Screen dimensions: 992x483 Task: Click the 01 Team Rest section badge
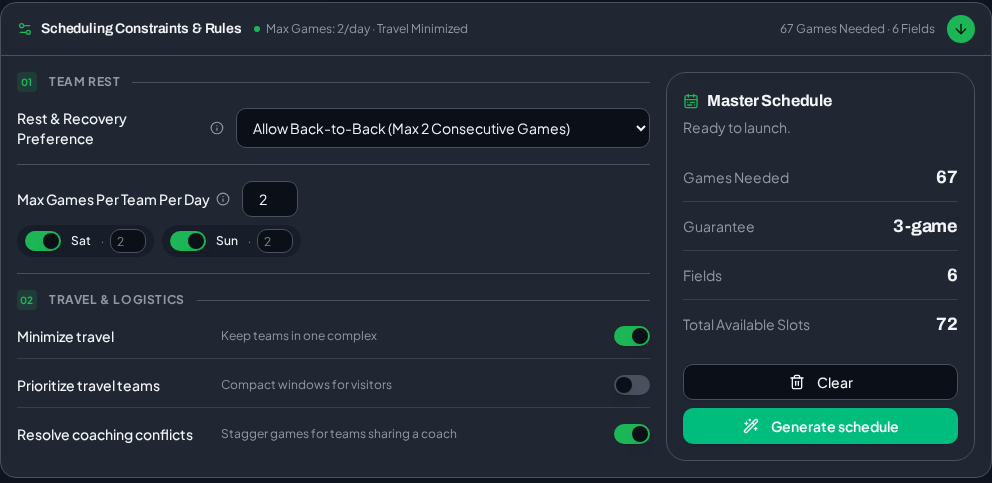click(27, 82)
